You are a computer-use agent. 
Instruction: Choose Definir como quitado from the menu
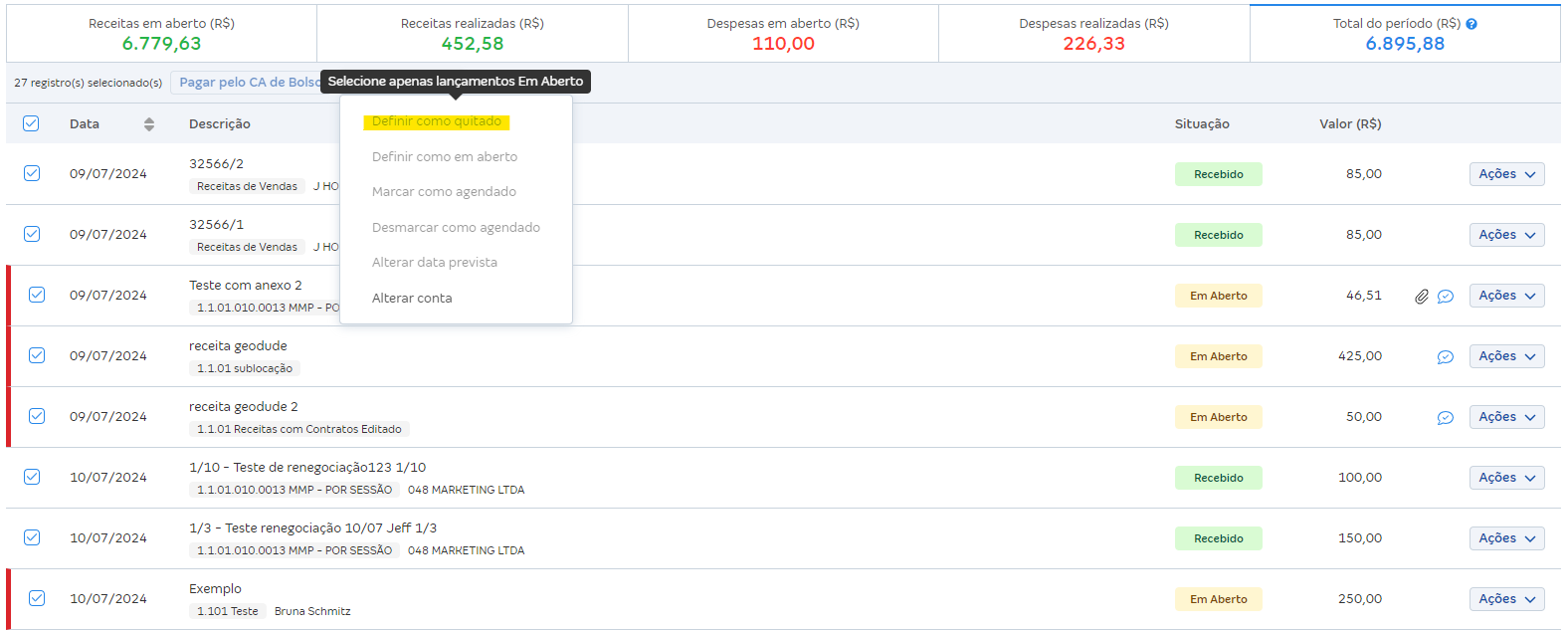437,121
